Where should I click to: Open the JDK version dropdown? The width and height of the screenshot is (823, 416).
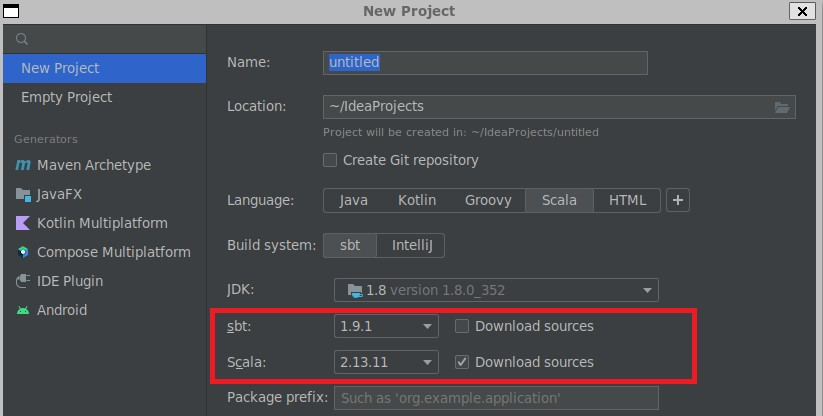click(x=496, y=290)
